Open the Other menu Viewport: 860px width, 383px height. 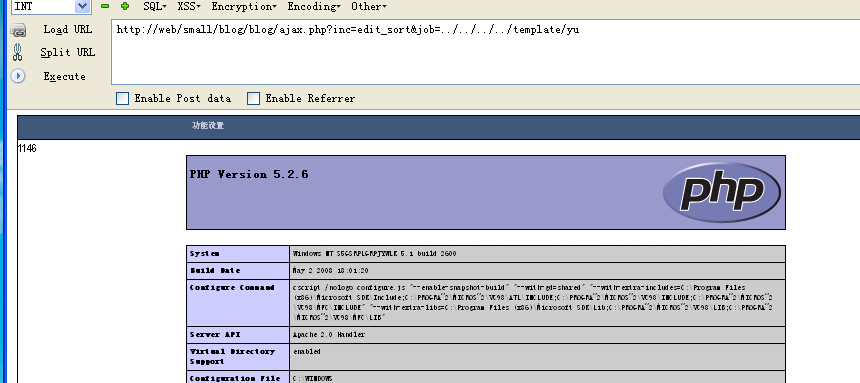[x=369, y=7]
